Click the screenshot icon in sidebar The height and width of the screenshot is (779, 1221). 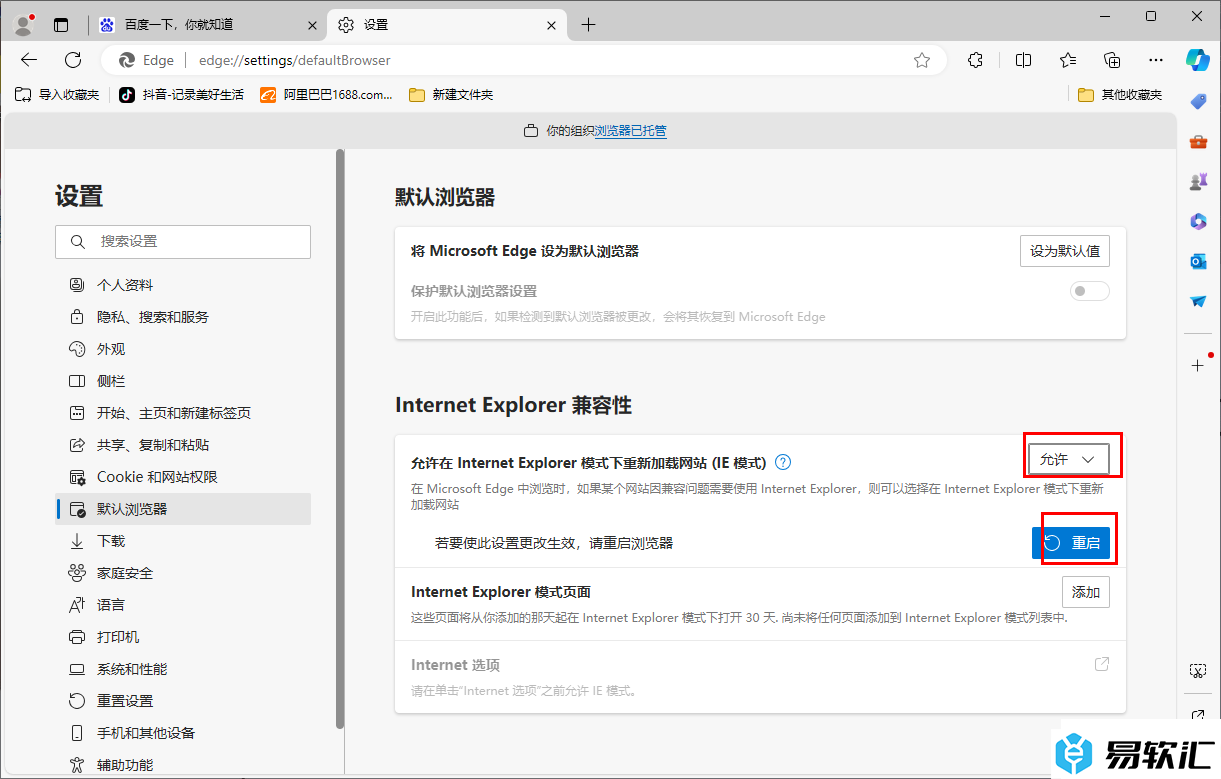coord(1198,671)
